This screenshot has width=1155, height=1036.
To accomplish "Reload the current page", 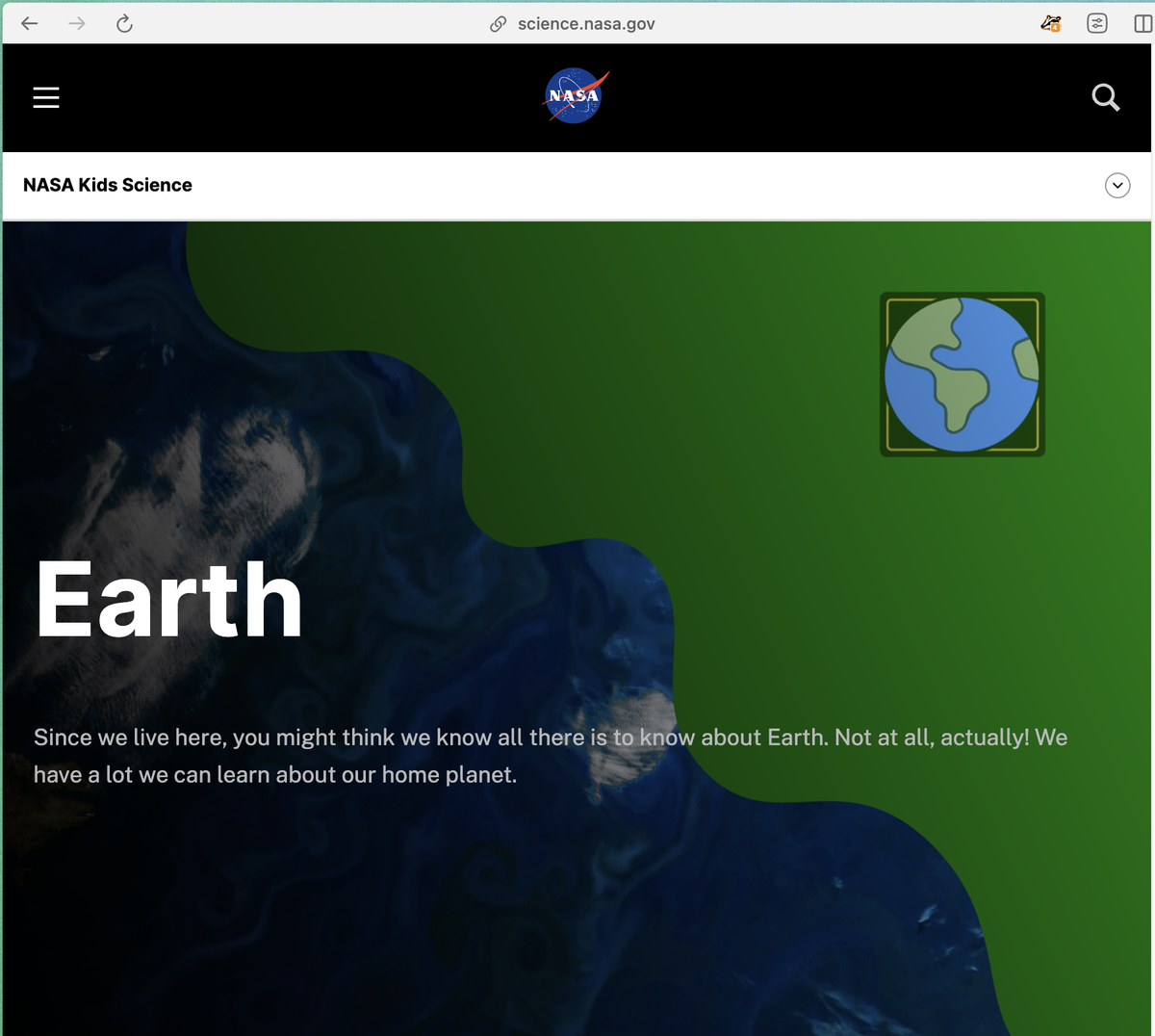I will point(124,24).
